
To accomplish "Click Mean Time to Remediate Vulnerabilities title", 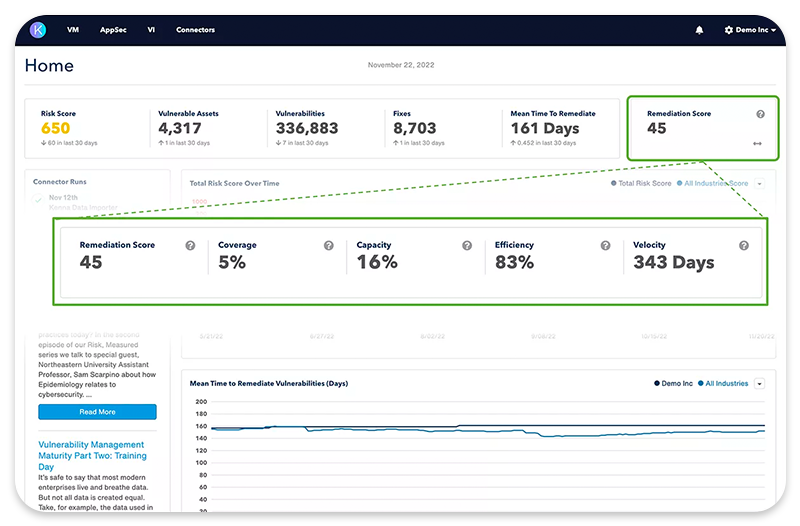I will point(269,383).
